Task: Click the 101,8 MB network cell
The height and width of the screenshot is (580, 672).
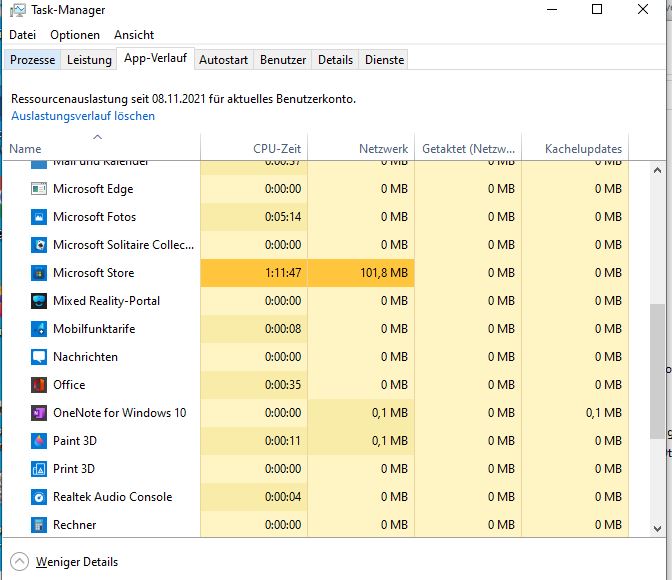Action: [x=361, y=273]
